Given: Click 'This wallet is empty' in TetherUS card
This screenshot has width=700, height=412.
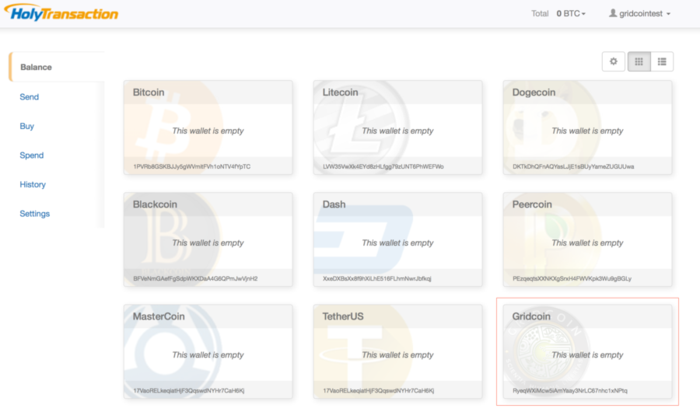Looking at the screenshot, I should [398, 355].
